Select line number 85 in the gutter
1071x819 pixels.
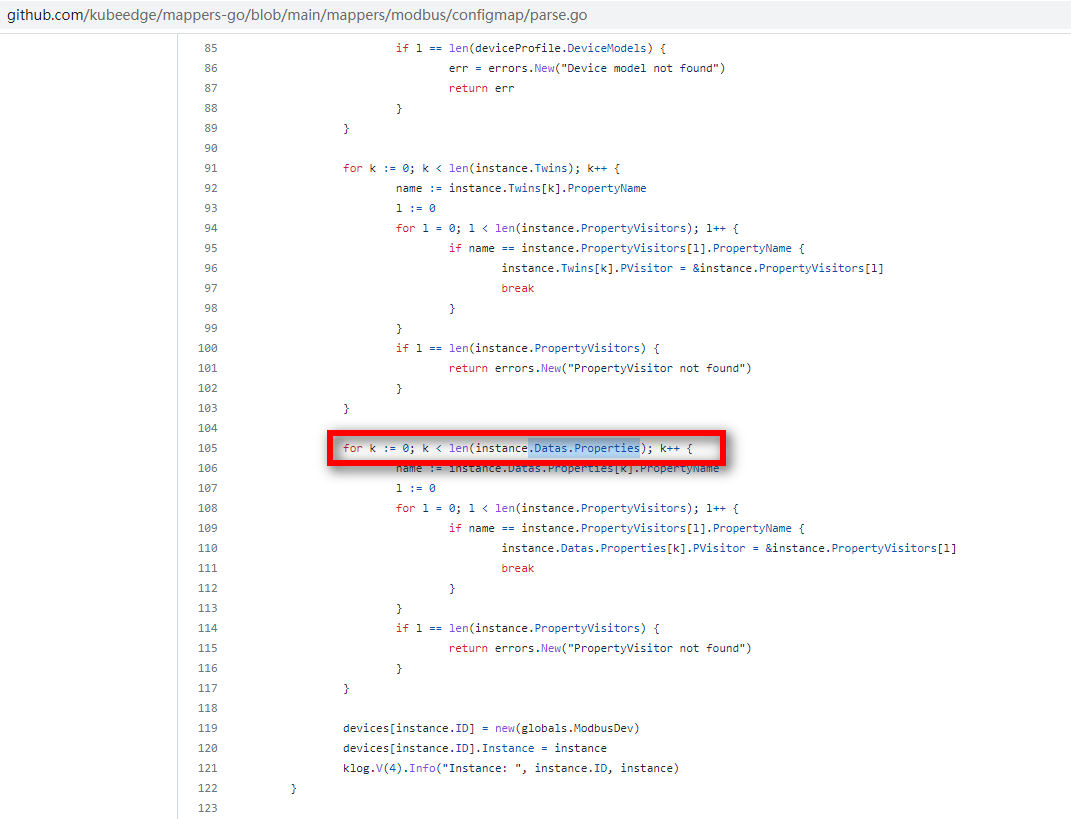[x=207, y=47]
